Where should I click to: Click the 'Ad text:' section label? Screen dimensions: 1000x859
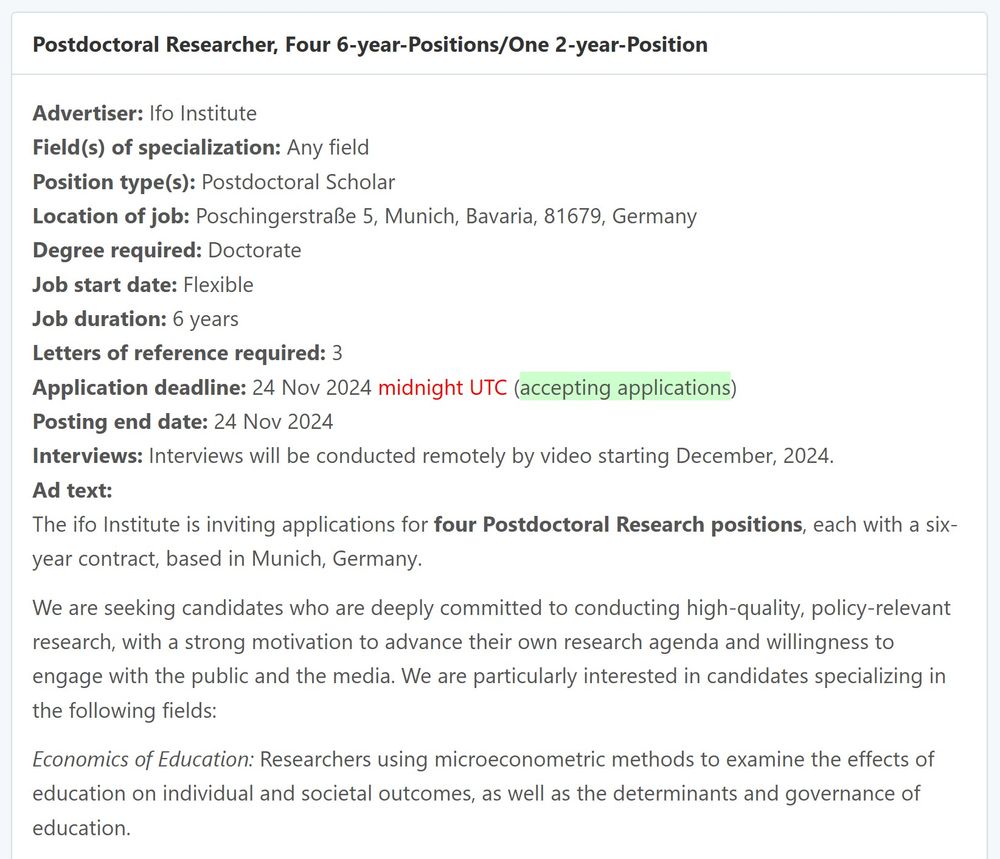pyautogui.click(x=73, y=490)
